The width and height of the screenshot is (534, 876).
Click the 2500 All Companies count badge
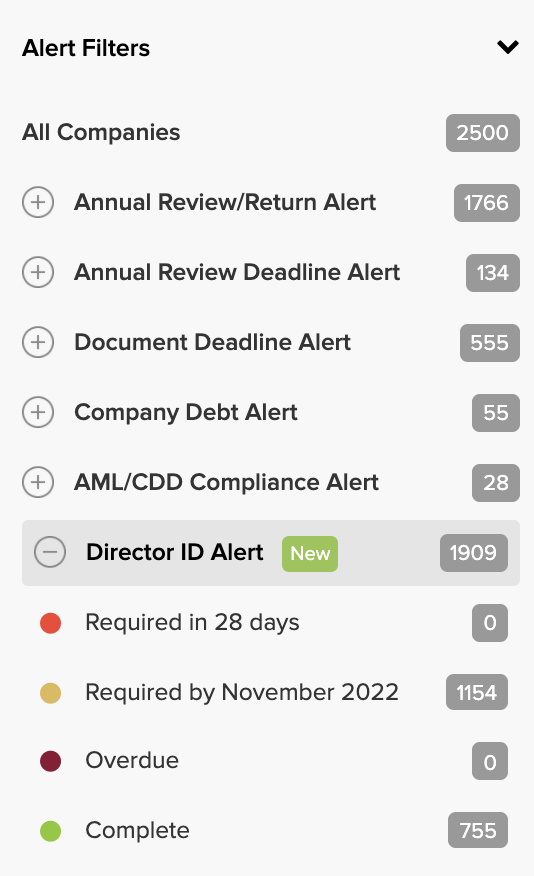(x=483, y=133)
